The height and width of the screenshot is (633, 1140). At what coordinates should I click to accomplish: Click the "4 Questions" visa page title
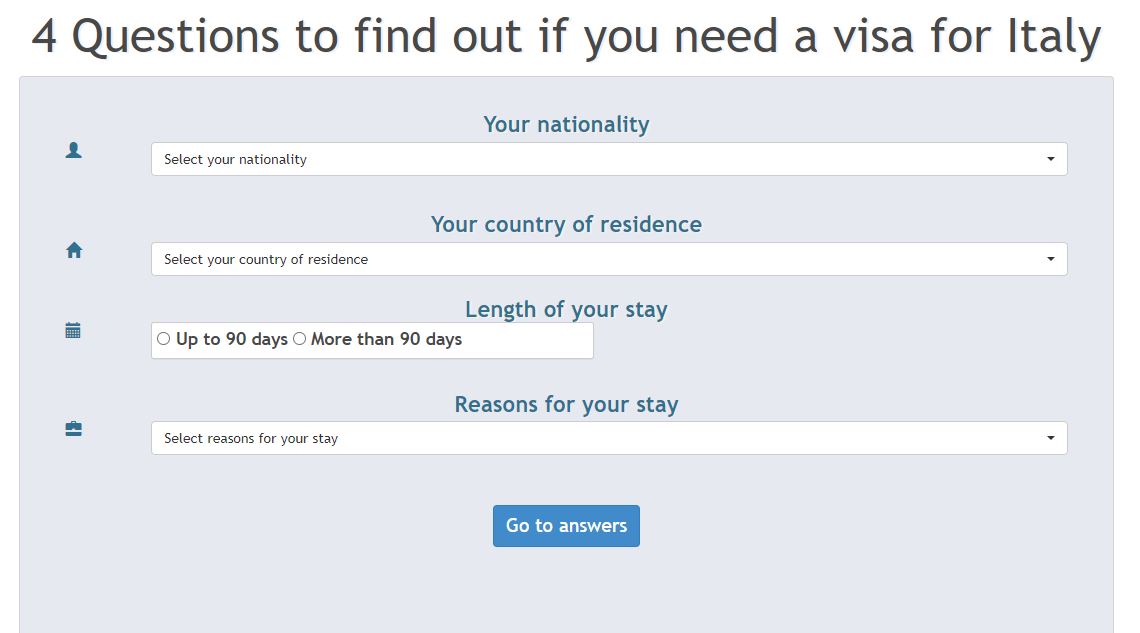tap(566, 37)
